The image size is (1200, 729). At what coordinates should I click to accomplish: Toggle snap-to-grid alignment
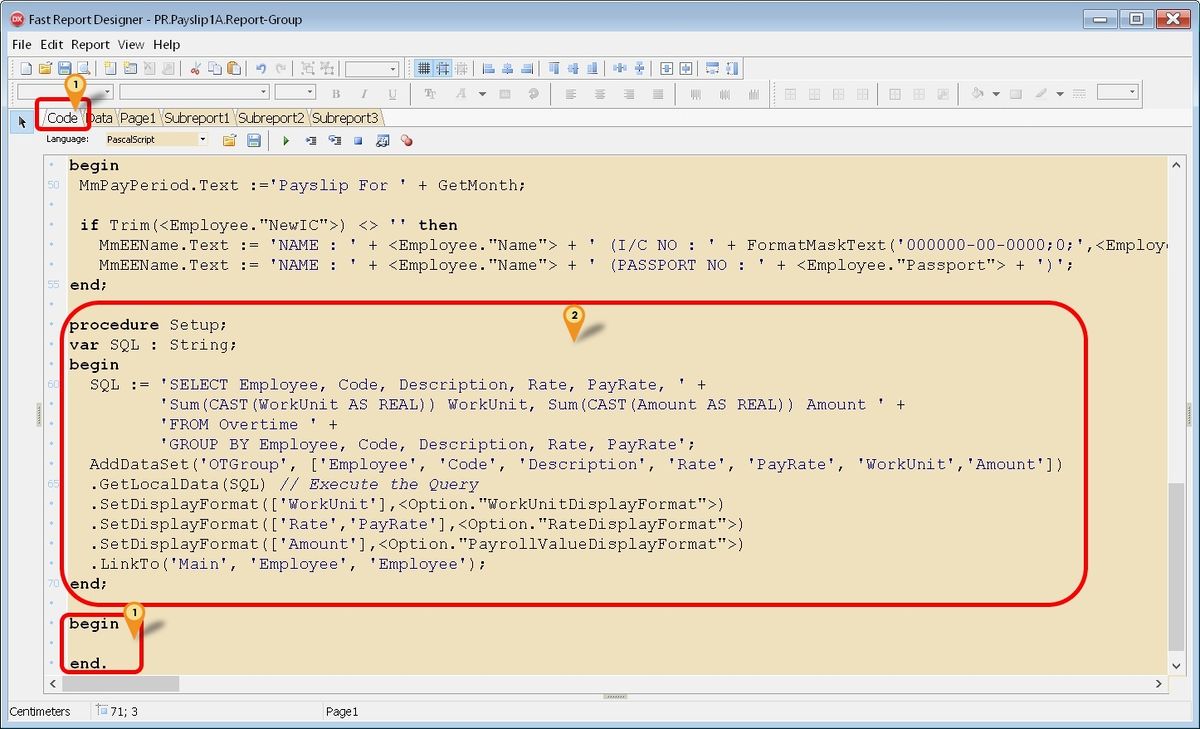pyautogui.click(x=440, y=68)
